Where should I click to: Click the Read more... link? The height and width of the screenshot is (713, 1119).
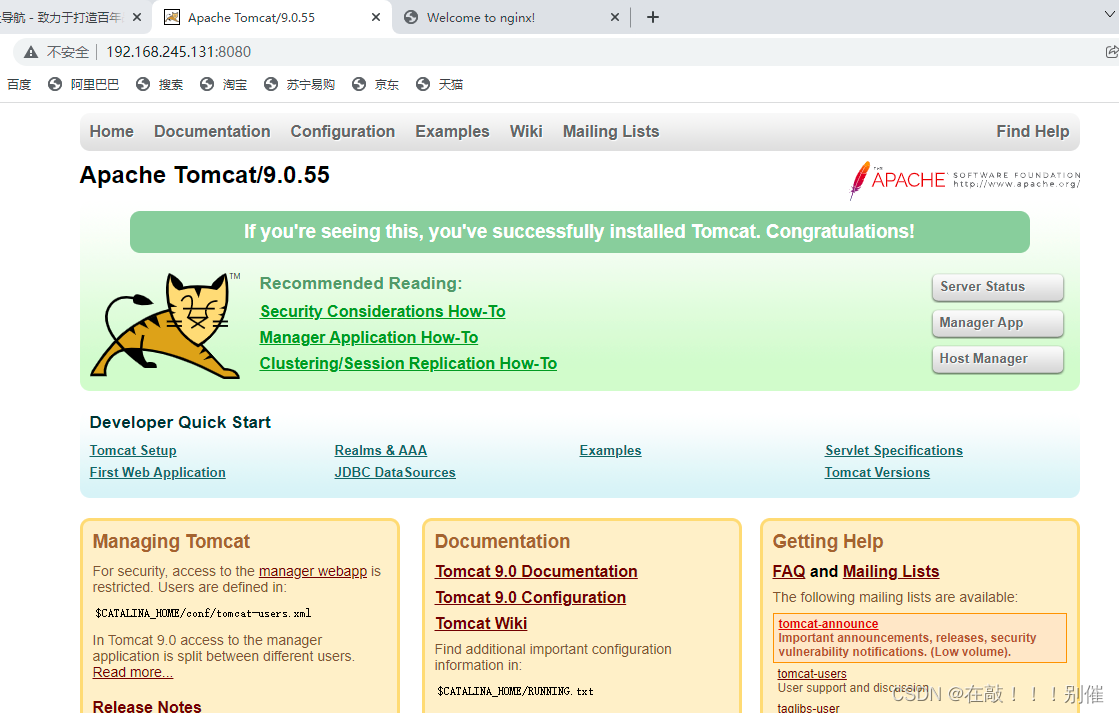pyautogui.click(x=133, y=672)
